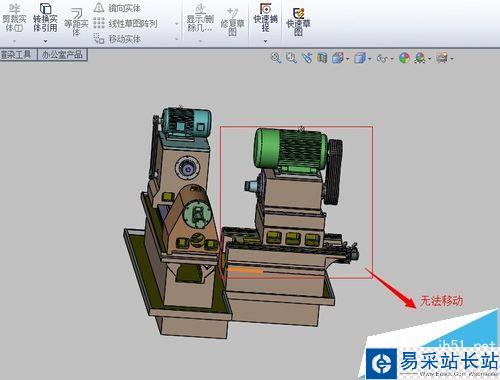Select 线性草图阵列 linear sketch pattern
The image size is (500, 380).
click(125, 23)
